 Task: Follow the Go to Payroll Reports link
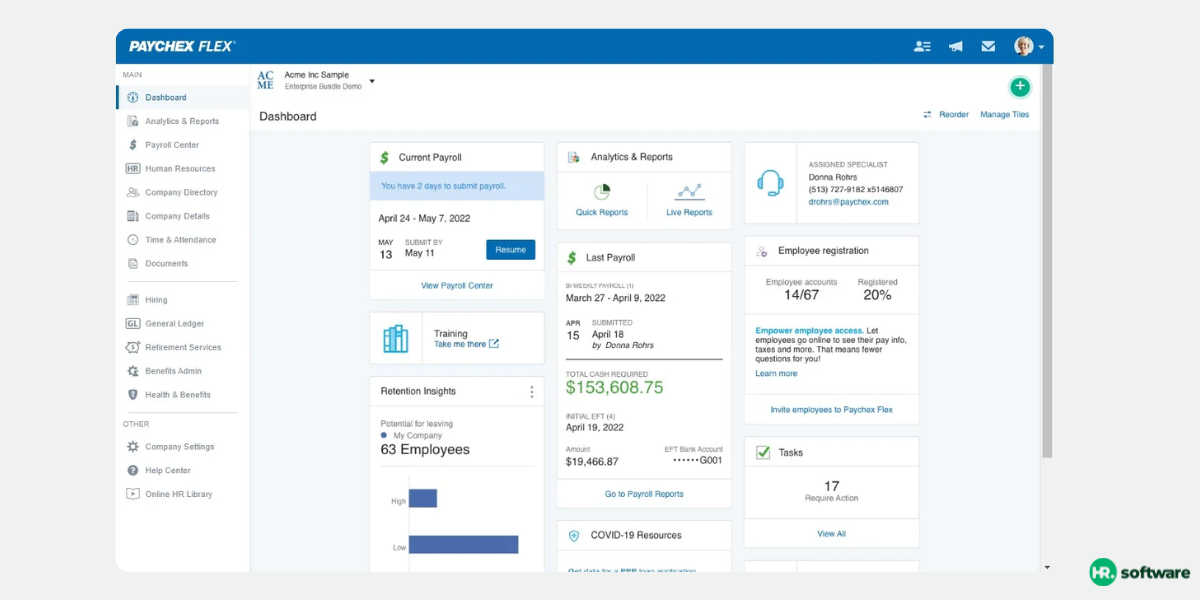pyautogui.click(x=644, y=494)
